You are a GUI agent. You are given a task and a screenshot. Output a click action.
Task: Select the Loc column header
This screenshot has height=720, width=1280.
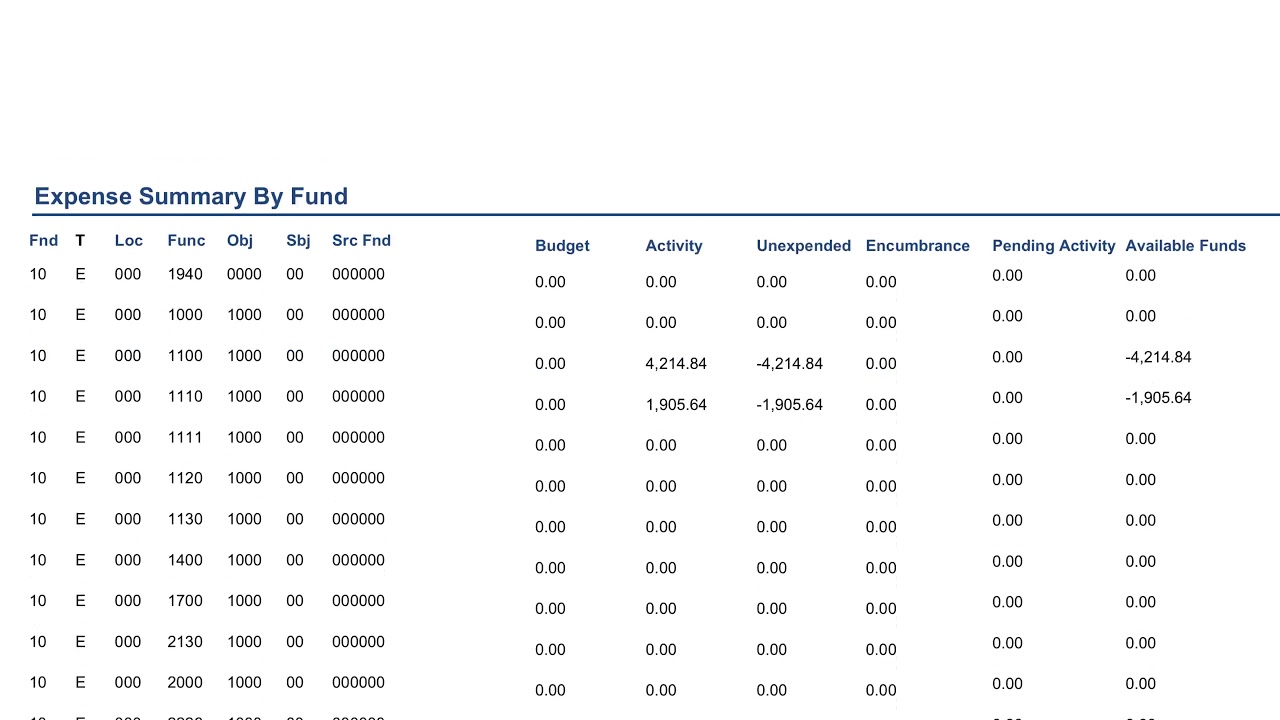point(128,240)
